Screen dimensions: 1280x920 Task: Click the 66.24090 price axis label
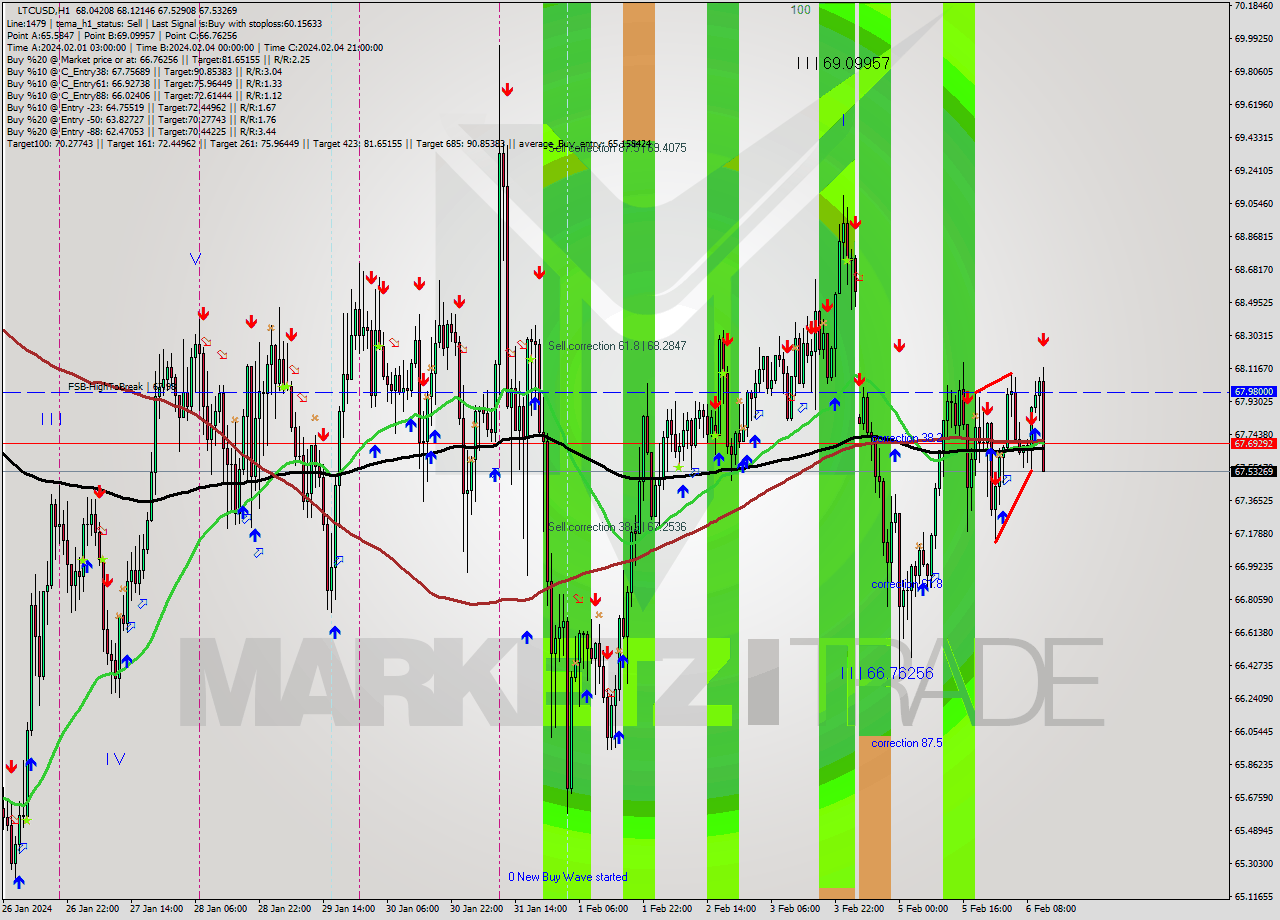(1253, 699)
